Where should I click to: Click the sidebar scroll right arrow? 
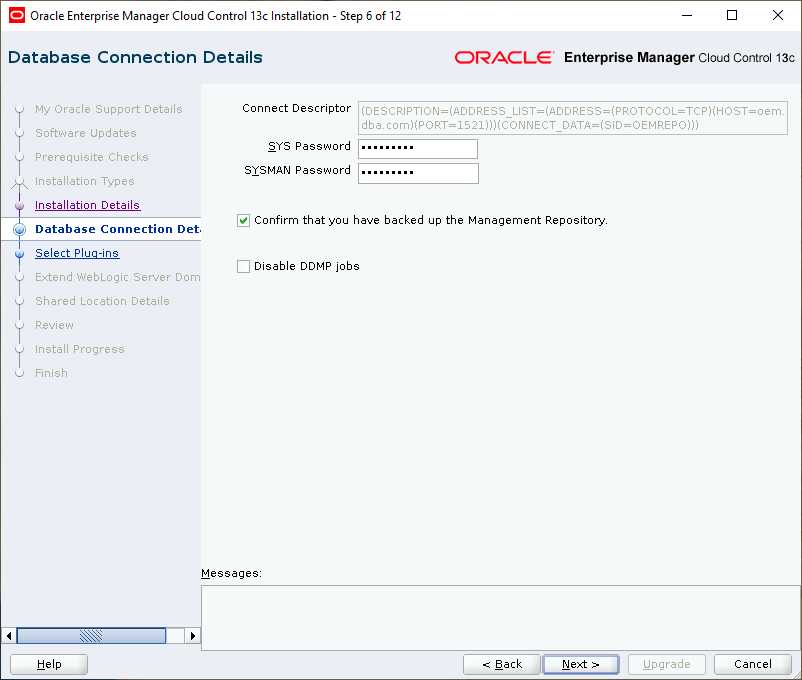[192, 635]
